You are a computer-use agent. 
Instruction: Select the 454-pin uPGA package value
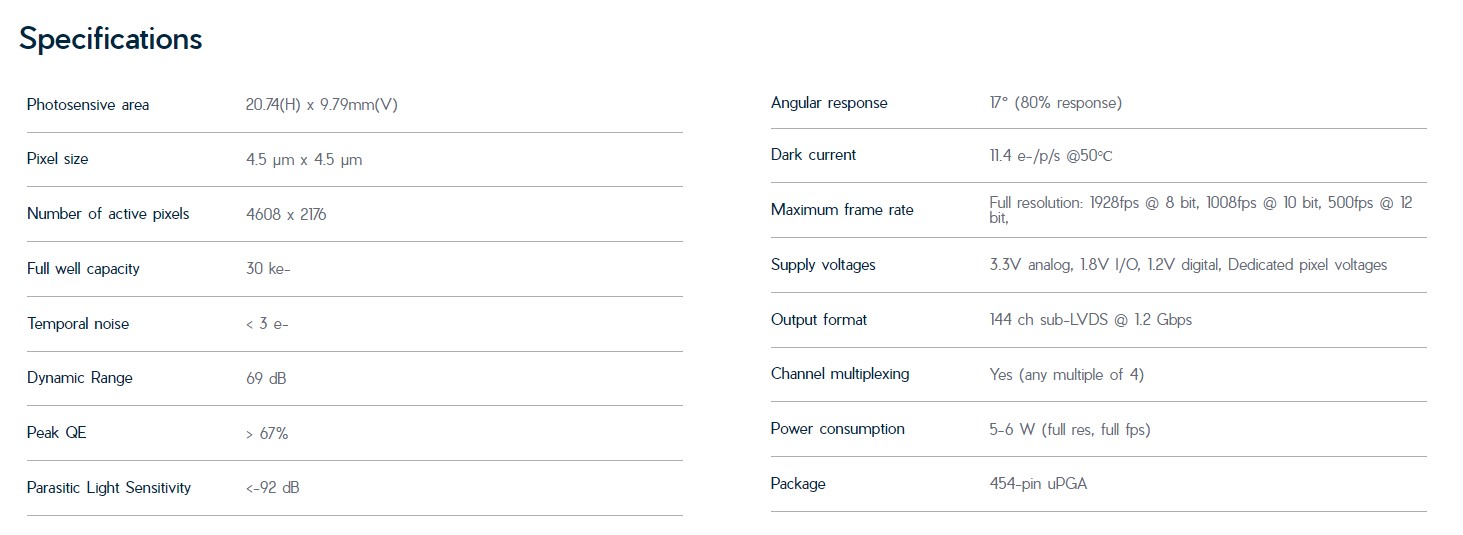[x=1038, y=484]
